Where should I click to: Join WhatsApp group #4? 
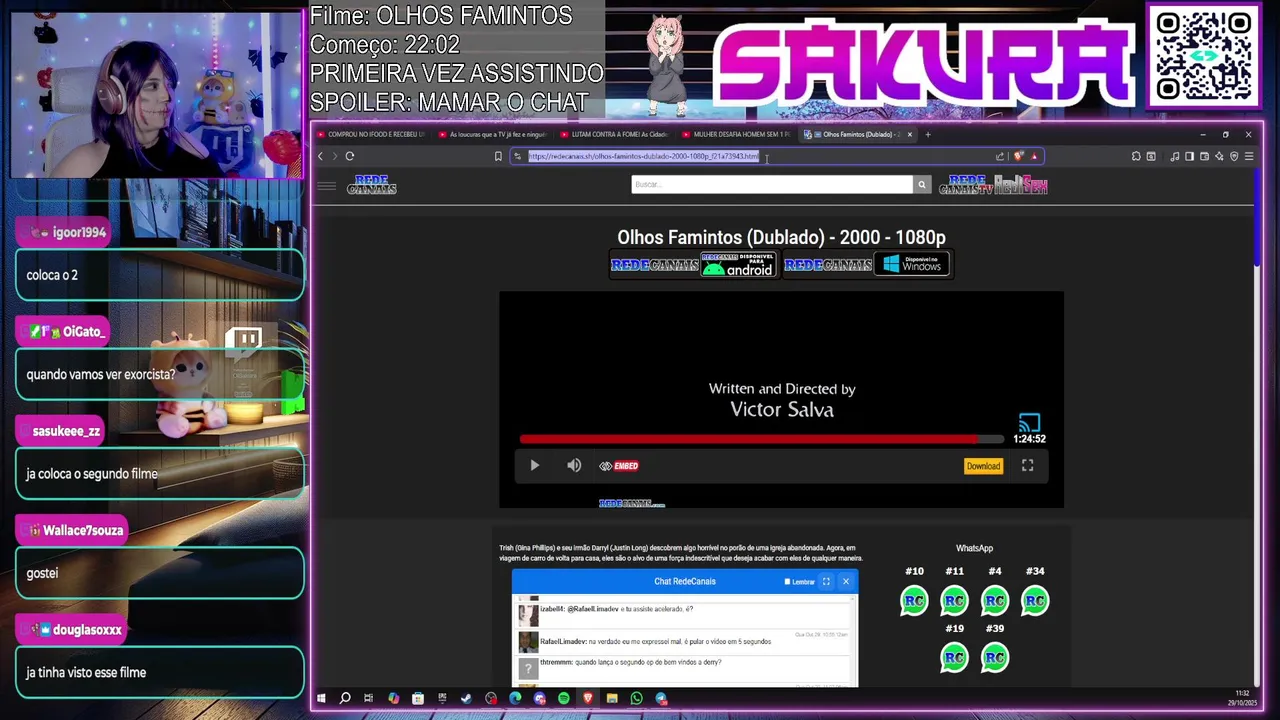coord(995,601)
